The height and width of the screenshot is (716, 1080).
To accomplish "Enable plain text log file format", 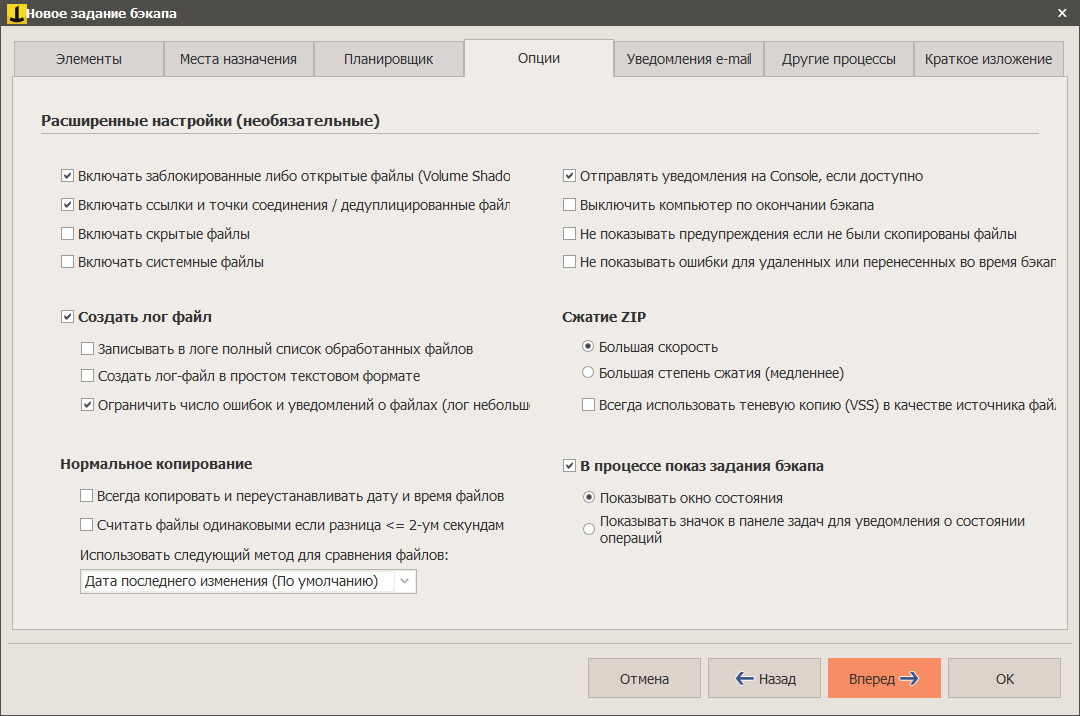I will (88, 377).
